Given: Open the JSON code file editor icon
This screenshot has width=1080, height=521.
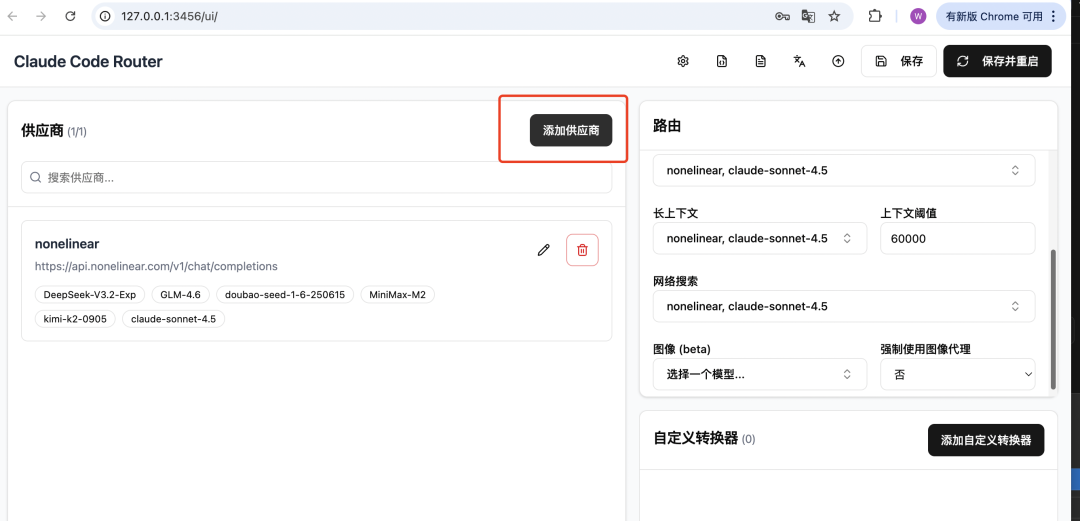Looking at the screenshot, I should pos(722,61).
